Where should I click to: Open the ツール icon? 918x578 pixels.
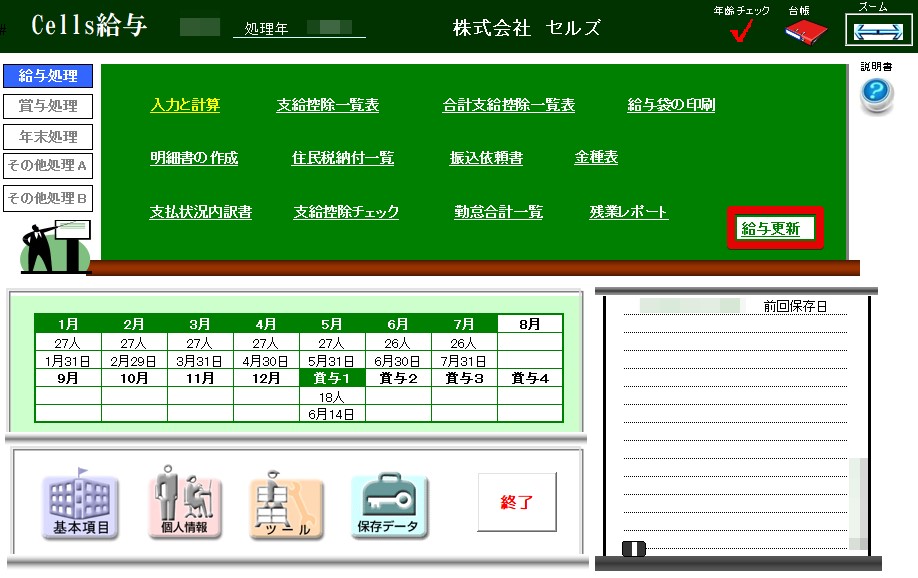287,507
